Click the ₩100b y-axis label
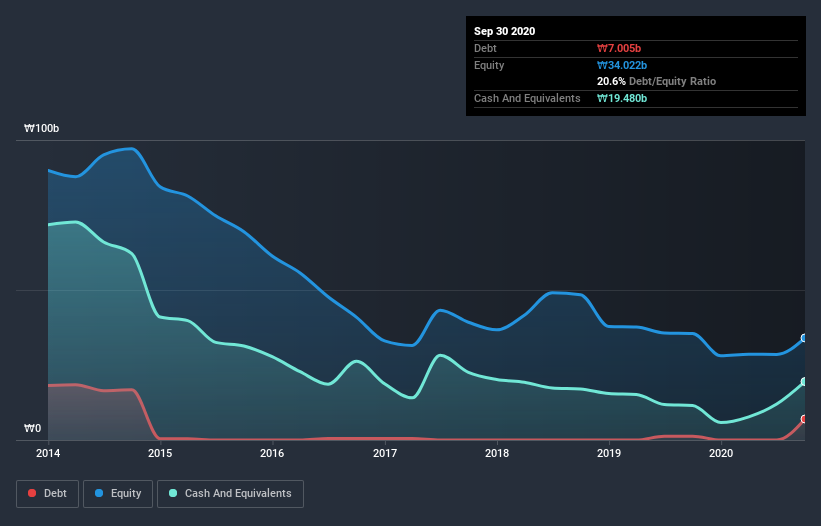The height and width of the screenshot is (526, 821). point(41,128)
